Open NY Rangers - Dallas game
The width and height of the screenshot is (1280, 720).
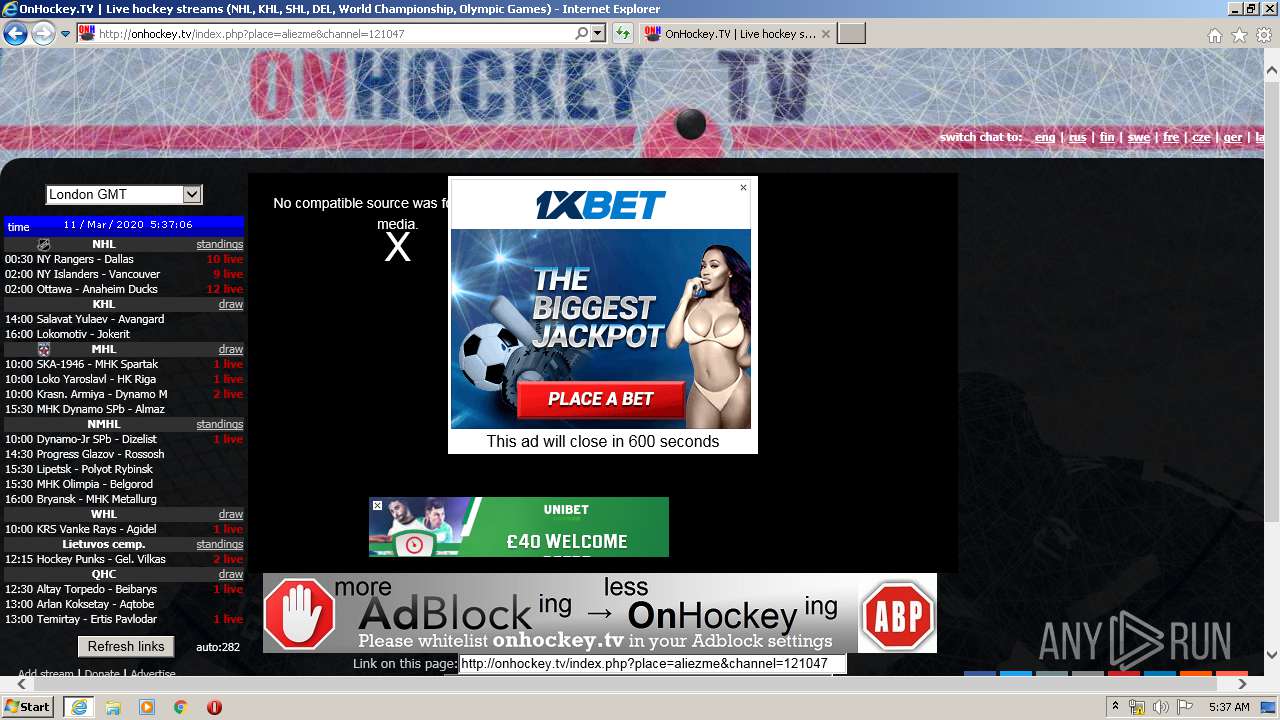click(85, 259)
